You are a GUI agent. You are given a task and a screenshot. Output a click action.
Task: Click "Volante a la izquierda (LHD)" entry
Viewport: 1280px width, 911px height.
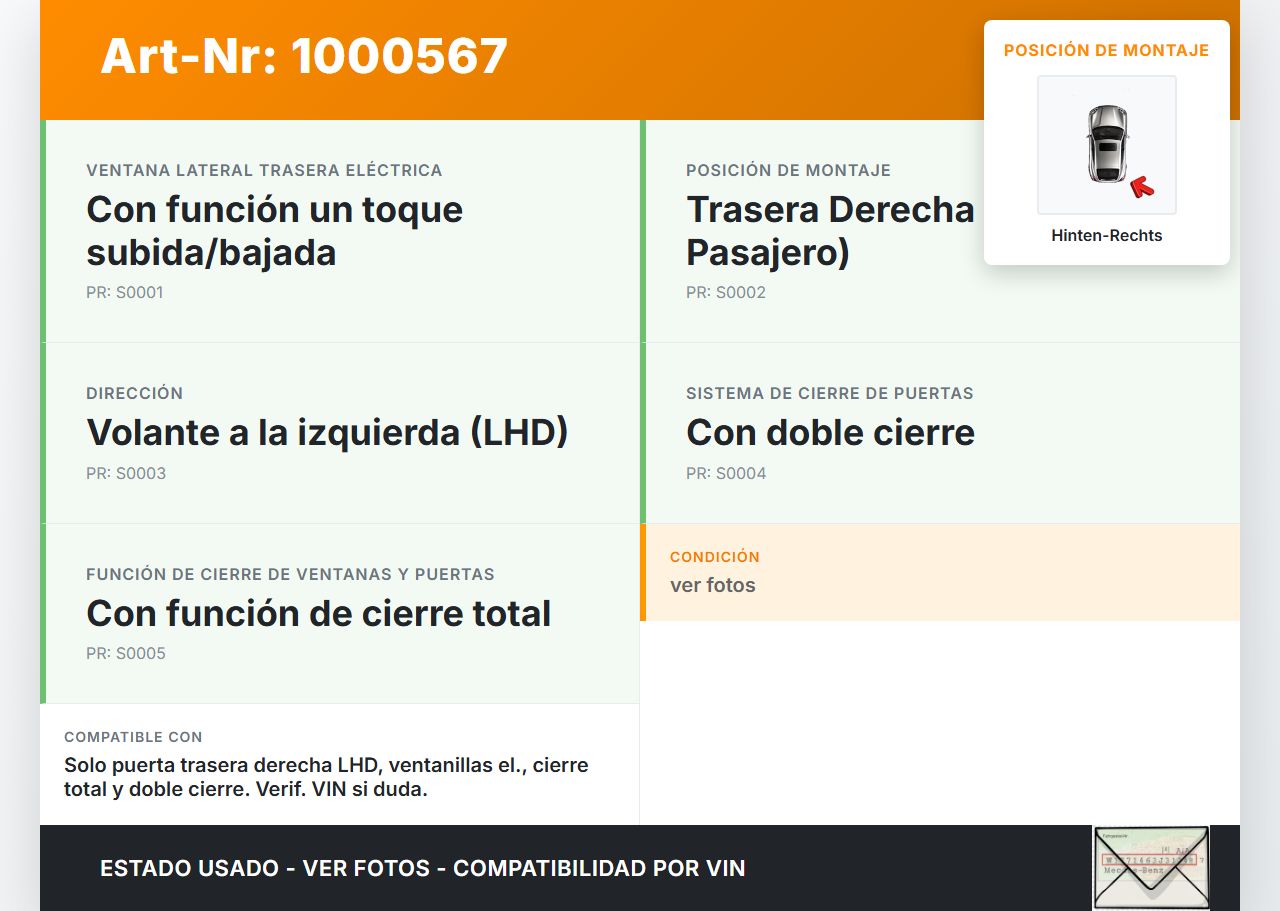(327, 432)
